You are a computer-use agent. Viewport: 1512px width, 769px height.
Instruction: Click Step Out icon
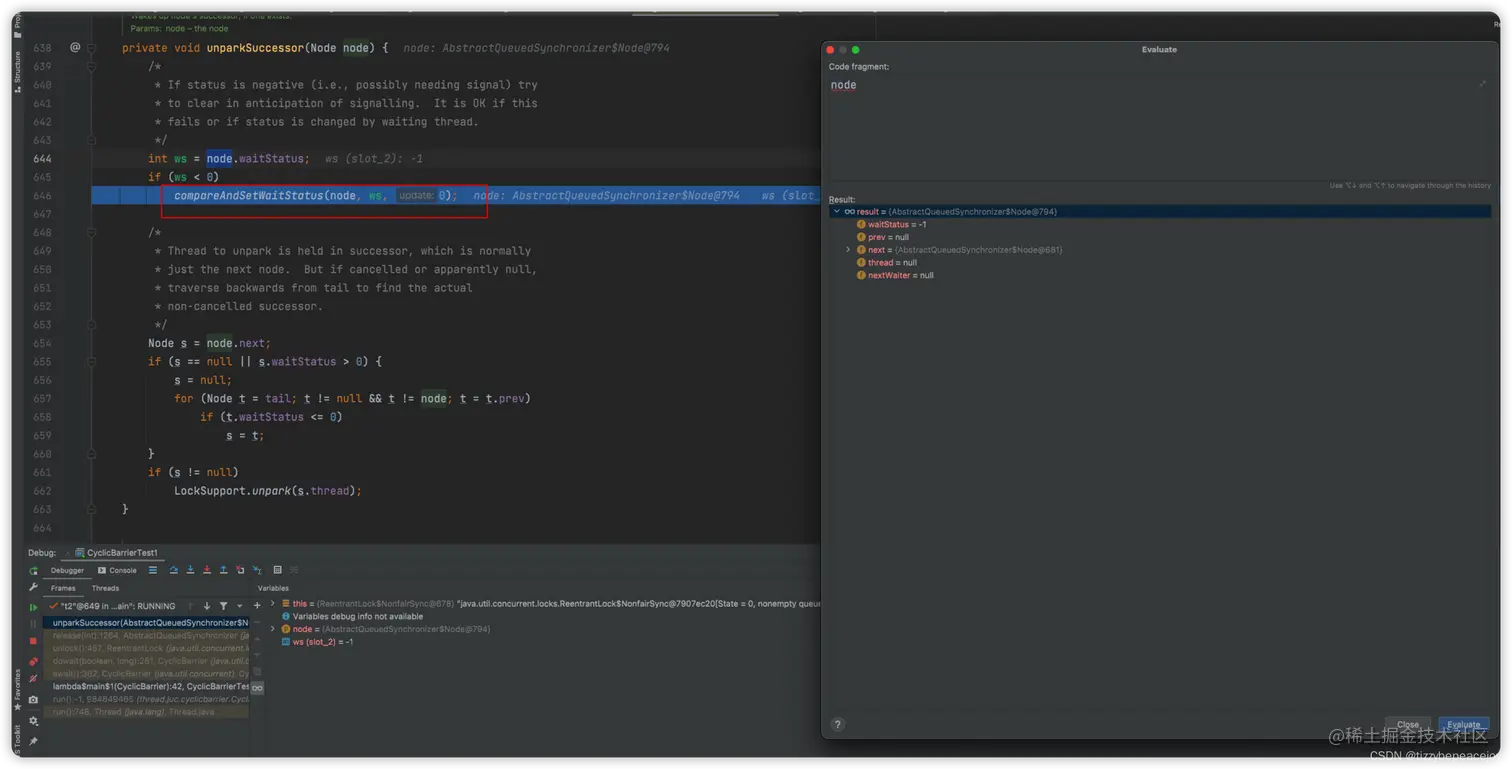pos(223,570)
